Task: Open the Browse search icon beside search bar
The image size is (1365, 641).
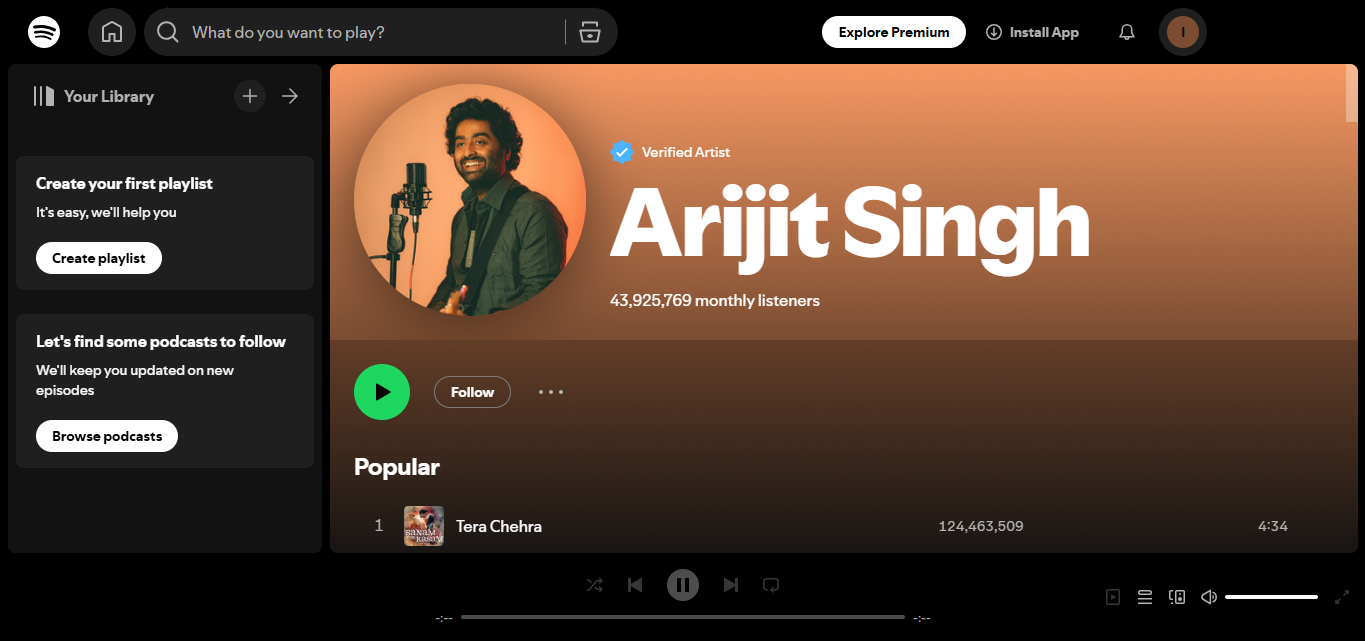Action: 590,31
